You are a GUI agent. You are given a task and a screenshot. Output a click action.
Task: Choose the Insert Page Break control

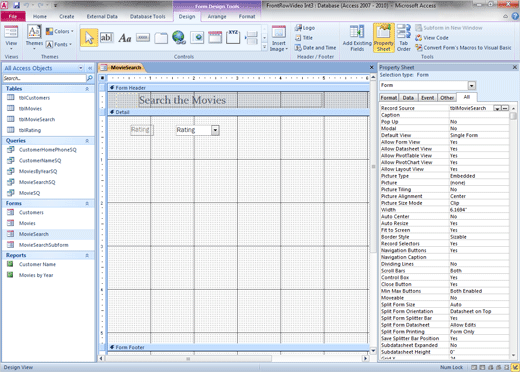(x=251, y=38)
